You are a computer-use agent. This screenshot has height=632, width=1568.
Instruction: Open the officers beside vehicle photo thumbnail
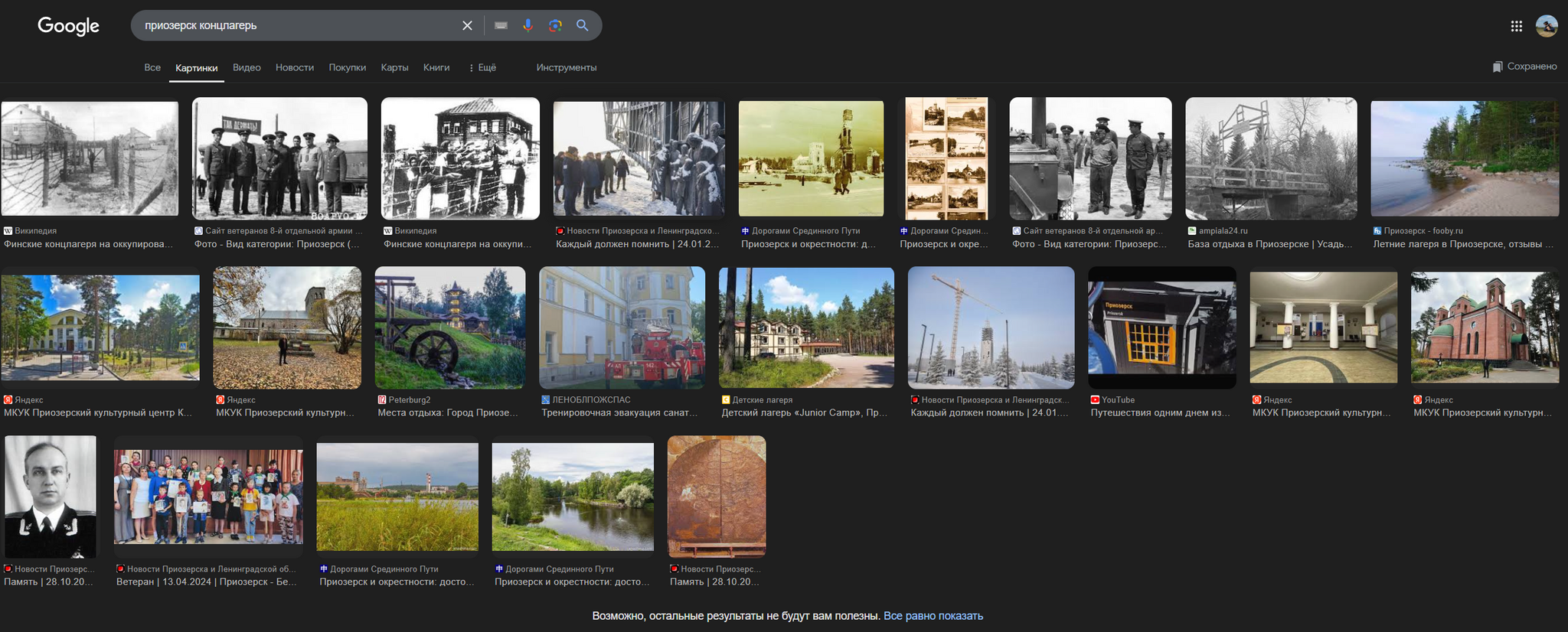[x=1090, y=158]
